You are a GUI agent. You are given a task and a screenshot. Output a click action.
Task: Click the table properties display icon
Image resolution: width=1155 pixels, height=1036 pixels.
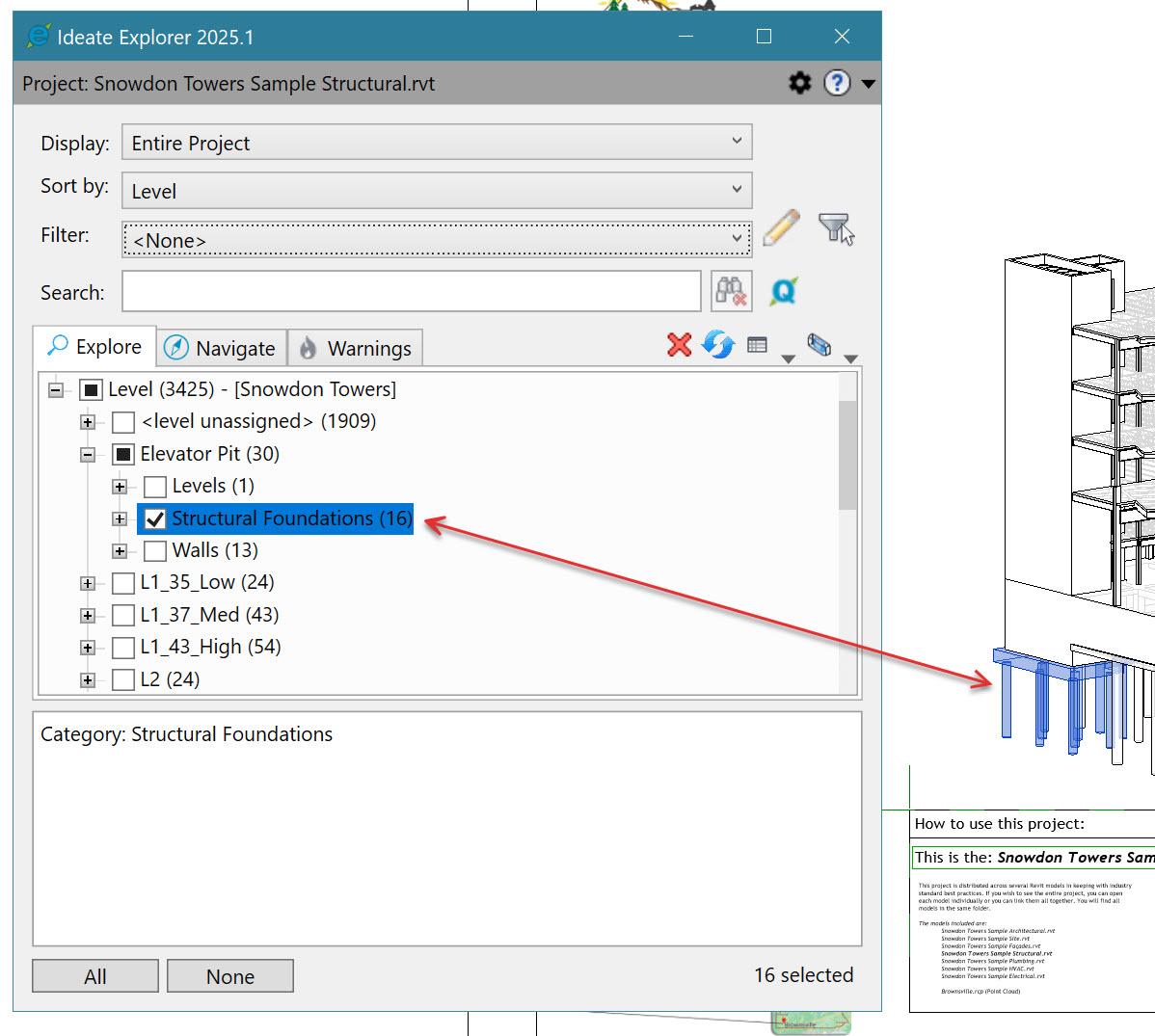pos(757,345)
